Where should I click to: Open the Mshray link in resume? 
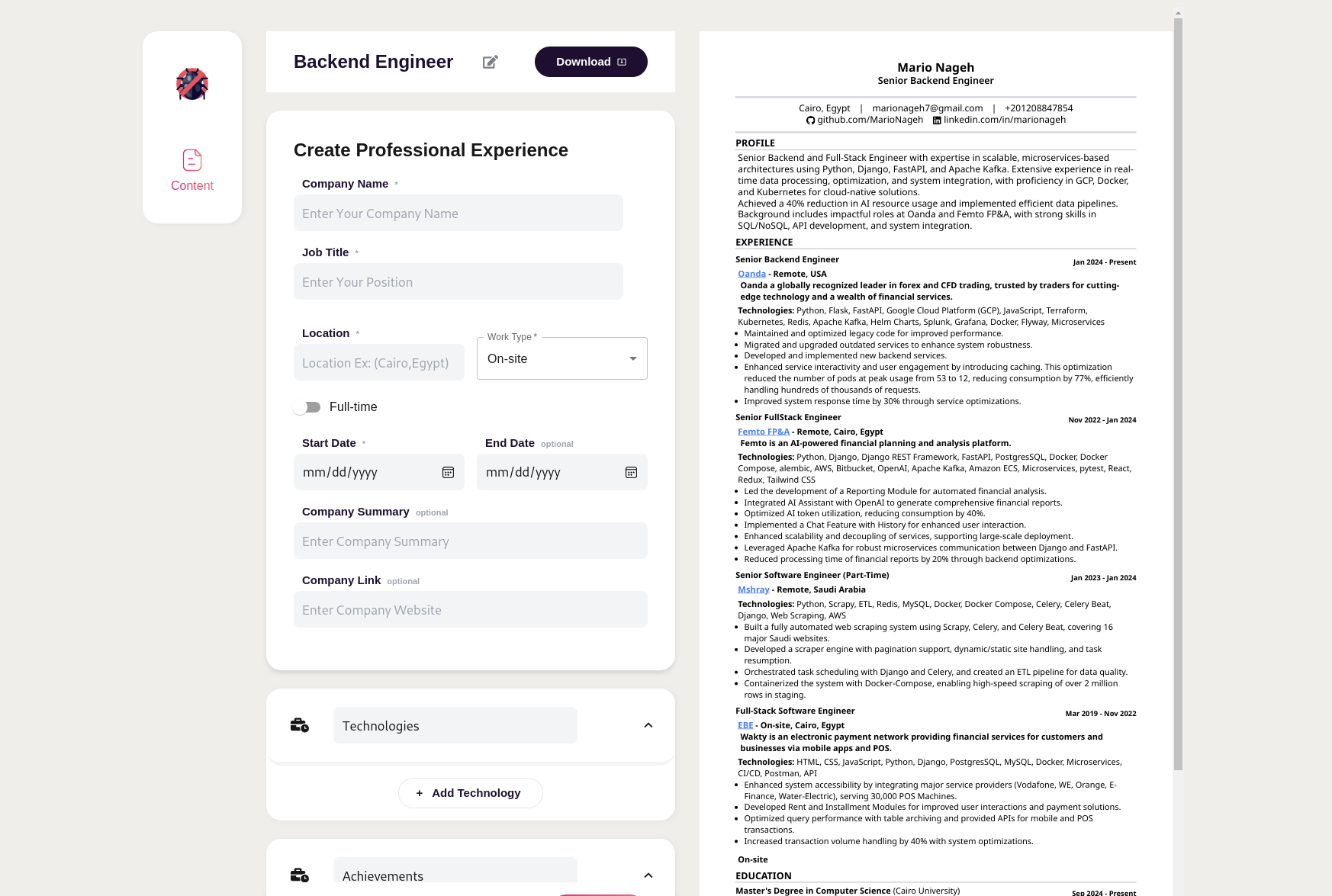click(754, 589)
